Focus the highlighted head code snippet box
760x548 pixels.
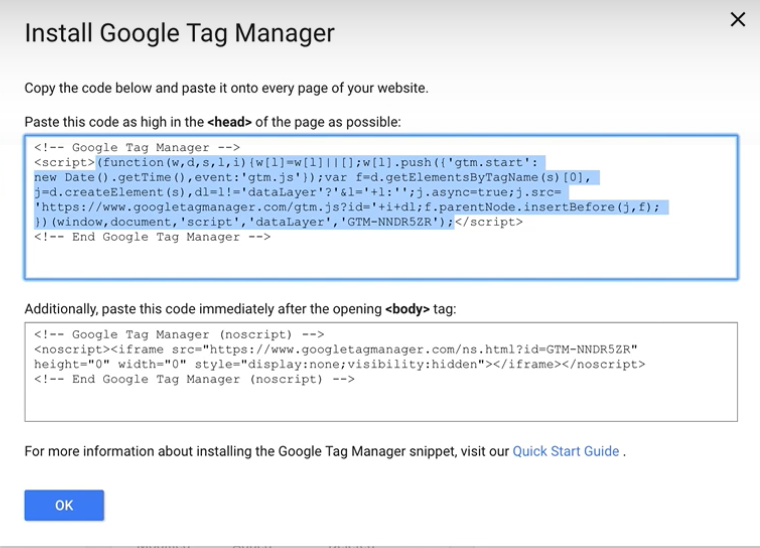coord(381,207)
